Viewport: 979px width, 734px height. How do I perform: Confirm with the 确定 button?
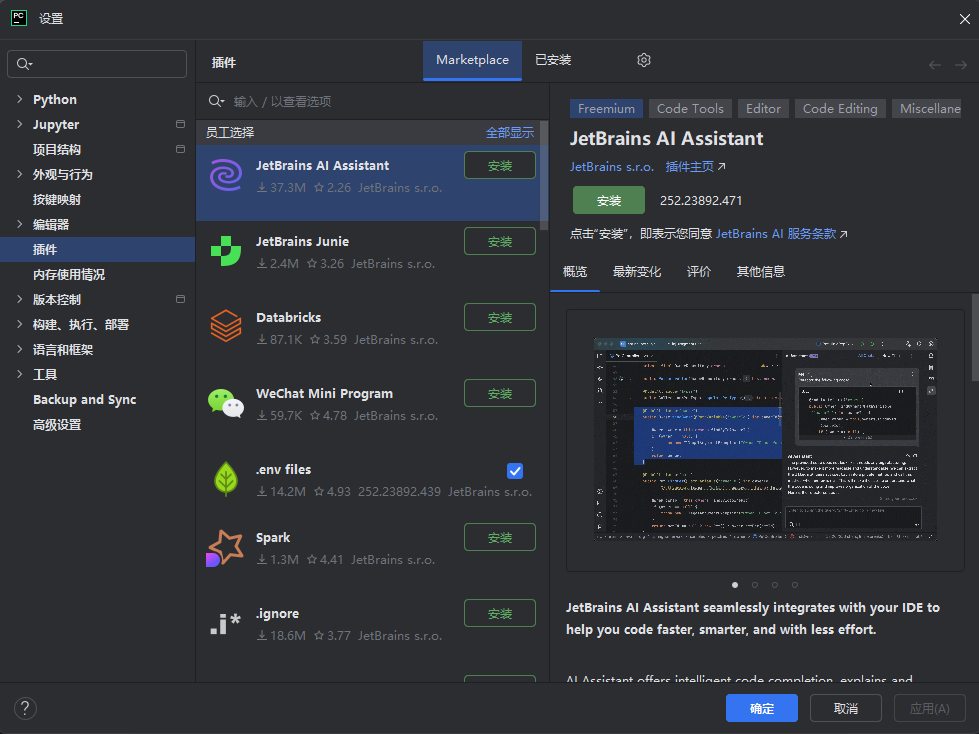click(x=762, y=708)
